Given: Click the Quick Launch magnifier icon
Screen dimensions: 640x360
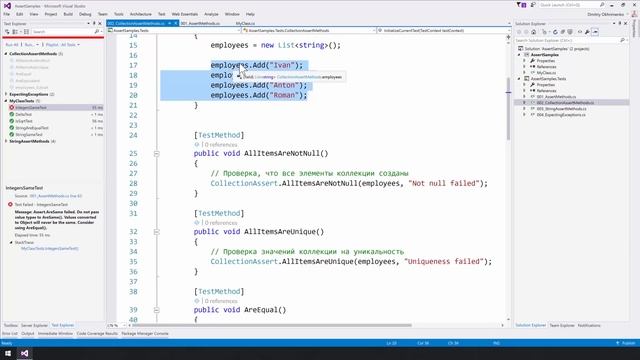Looking at the screenshot, I should [602, 5].
